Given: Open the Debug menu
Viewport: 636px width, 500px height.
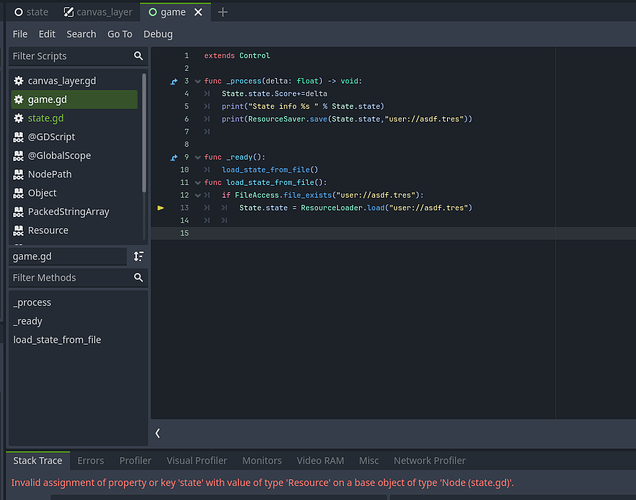Looking at the screenshot, I should (x=158, y=34).
